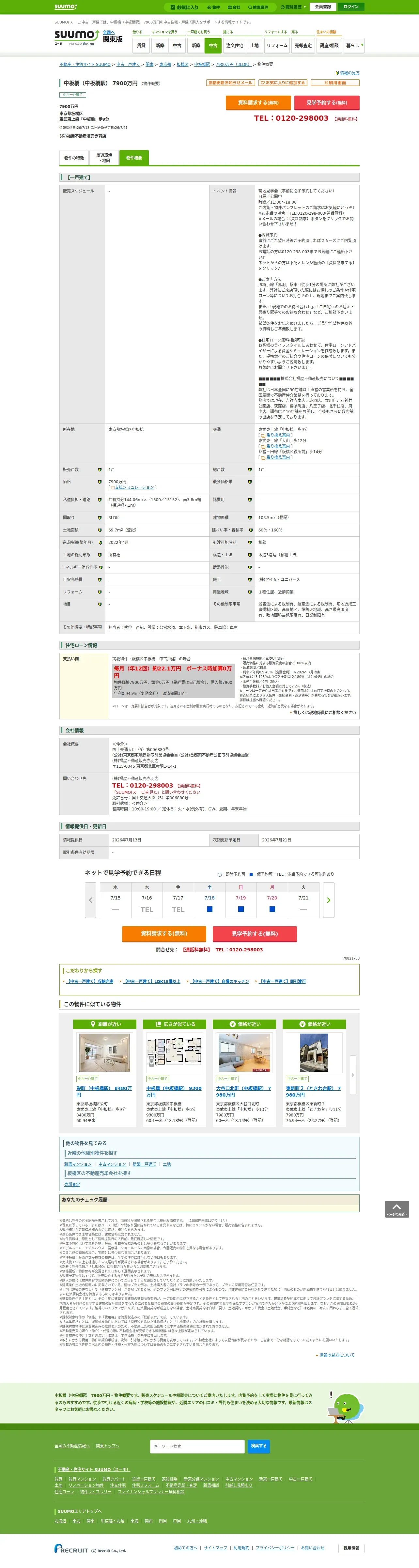Image resolution: width=419 pixels, height=1568 pixels.
Task: Show more similar properties with carousel arrow
Action: click(x=353, y=1076)
